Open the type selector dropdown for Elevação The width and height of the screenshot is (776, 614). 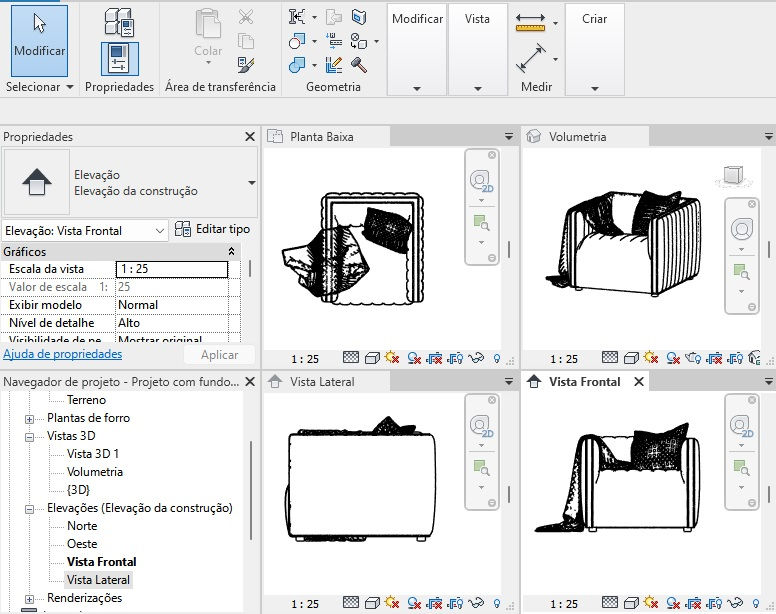pos(252,183)
